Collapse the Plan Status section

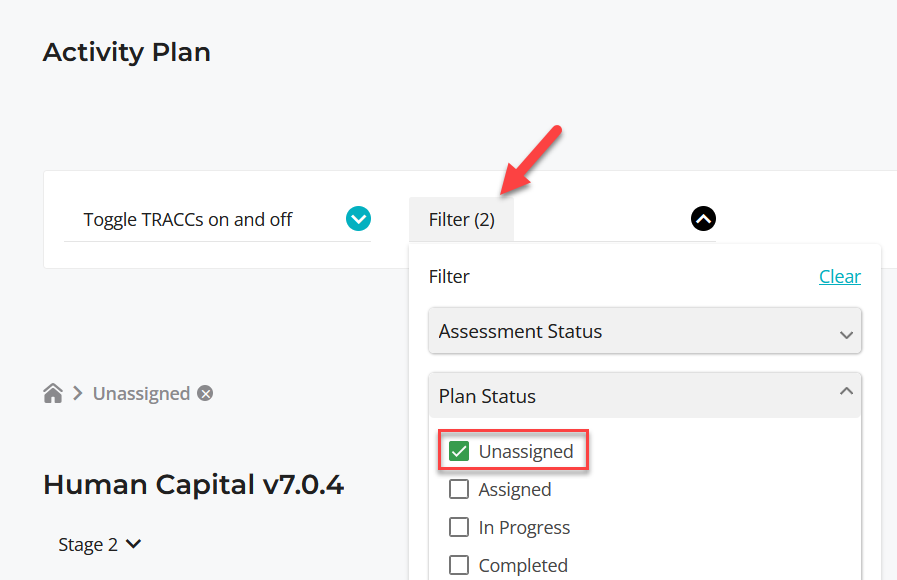645,396
